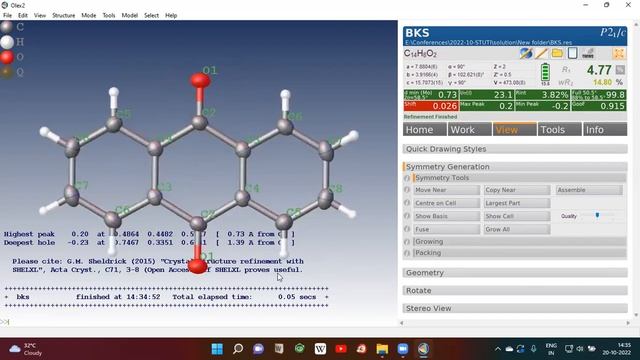Switch to the Work tab
The height and width of the screenshot is (360, 640).
click(469, 129)
